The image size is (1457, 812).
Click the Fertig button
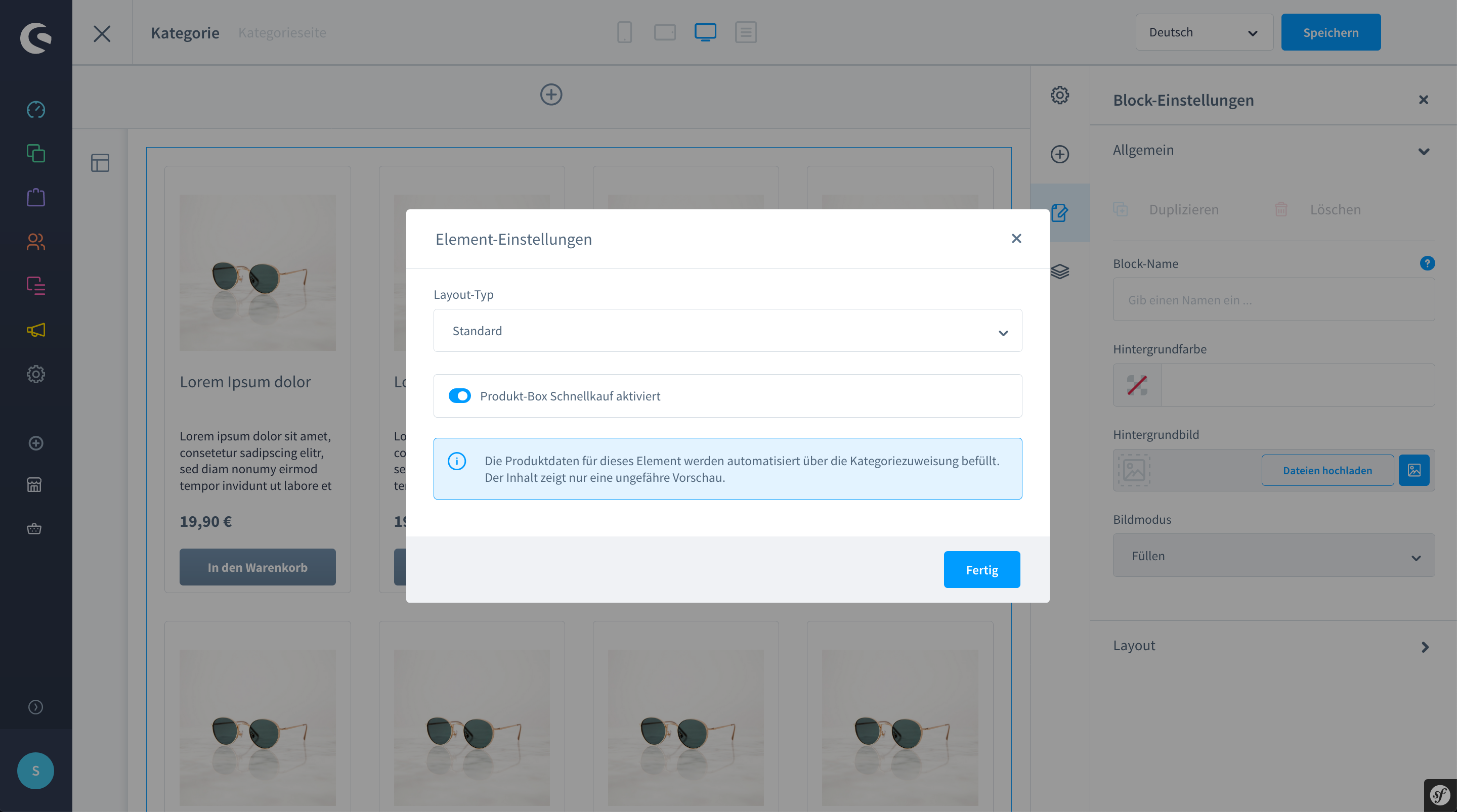(x=982, y=570)
